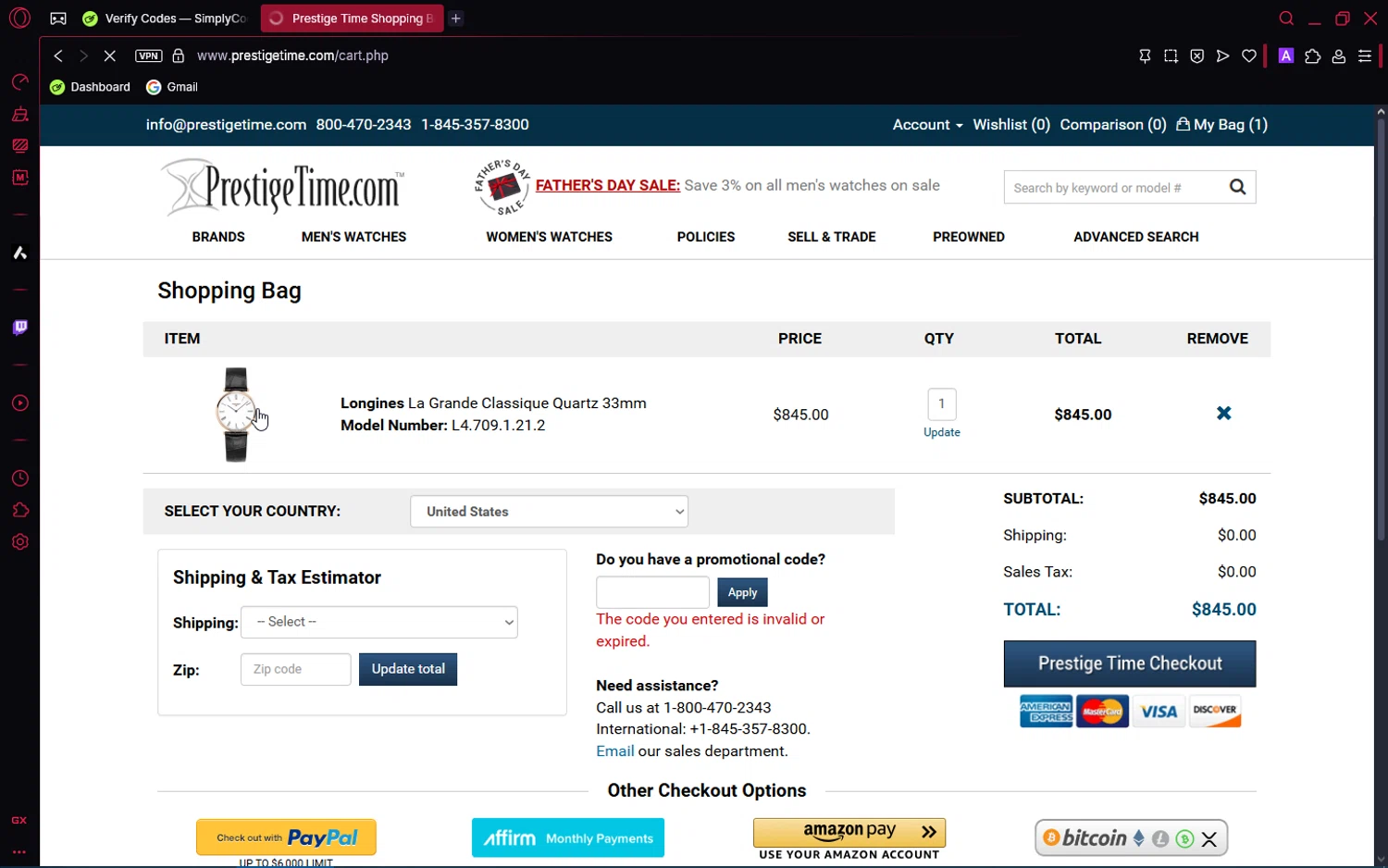Open Gmail bookmark
Image resolution: width=1388 pixels, height=868 pixels.
pos(172,87)
